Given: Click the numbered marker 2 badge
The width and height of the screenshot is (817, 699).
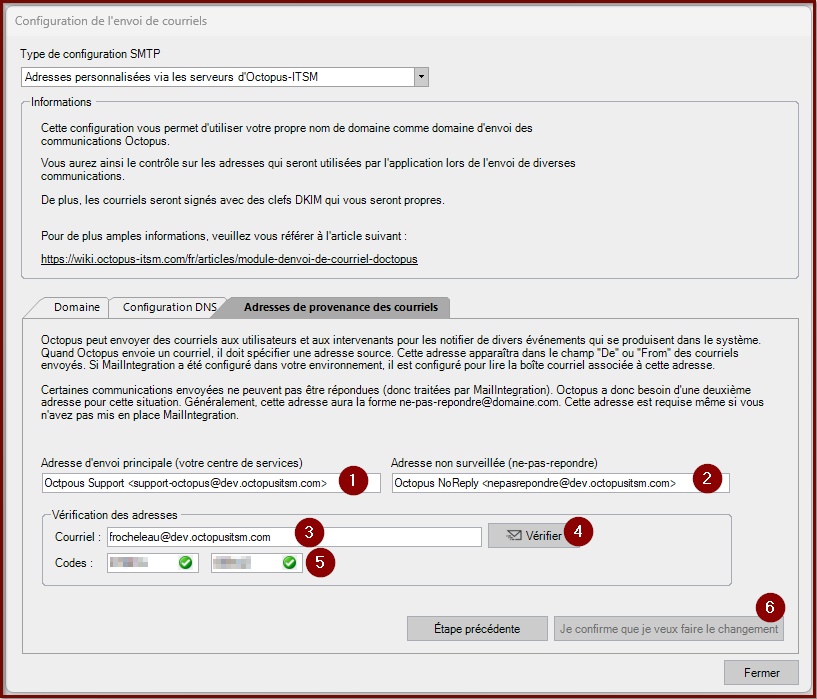Looking at the screenshot, I should (x=707, y=478).
